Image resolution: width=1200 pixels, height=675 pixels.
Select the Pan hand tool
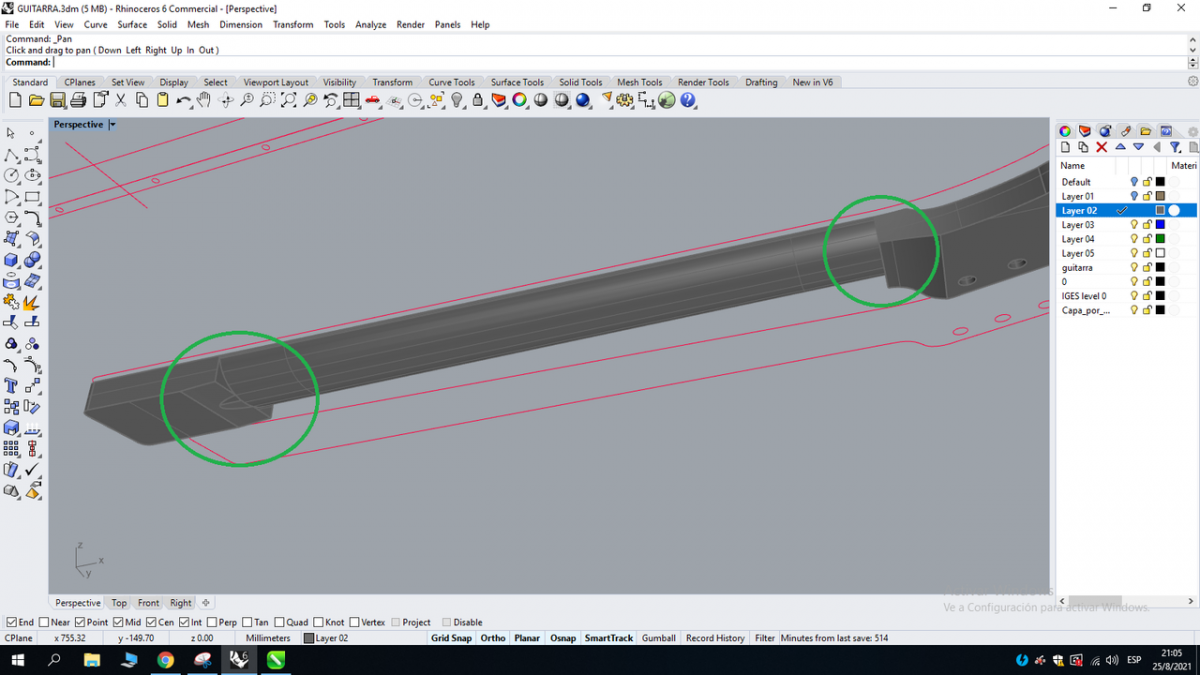pos(204,100)
